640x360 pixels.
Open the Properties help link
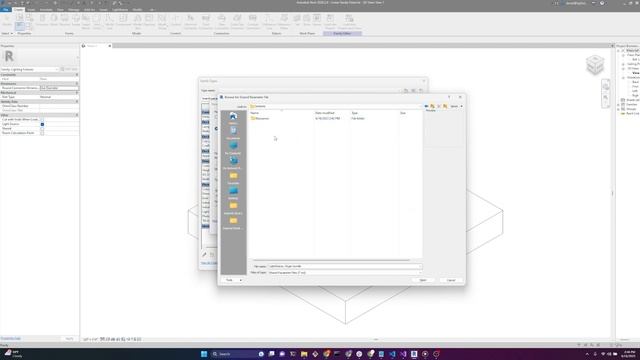[11, 338]
